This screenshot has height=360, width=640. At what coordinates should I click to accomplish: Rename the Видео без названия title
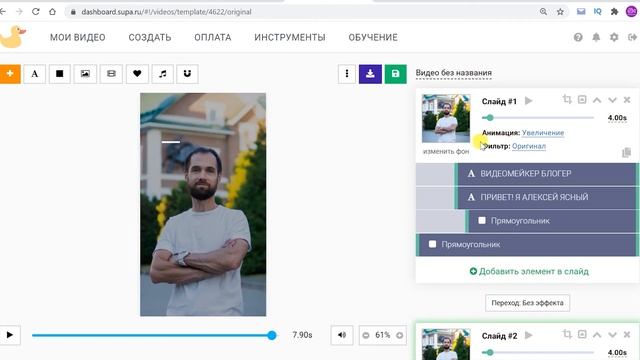pyautogui.click(x=453, y=73)
